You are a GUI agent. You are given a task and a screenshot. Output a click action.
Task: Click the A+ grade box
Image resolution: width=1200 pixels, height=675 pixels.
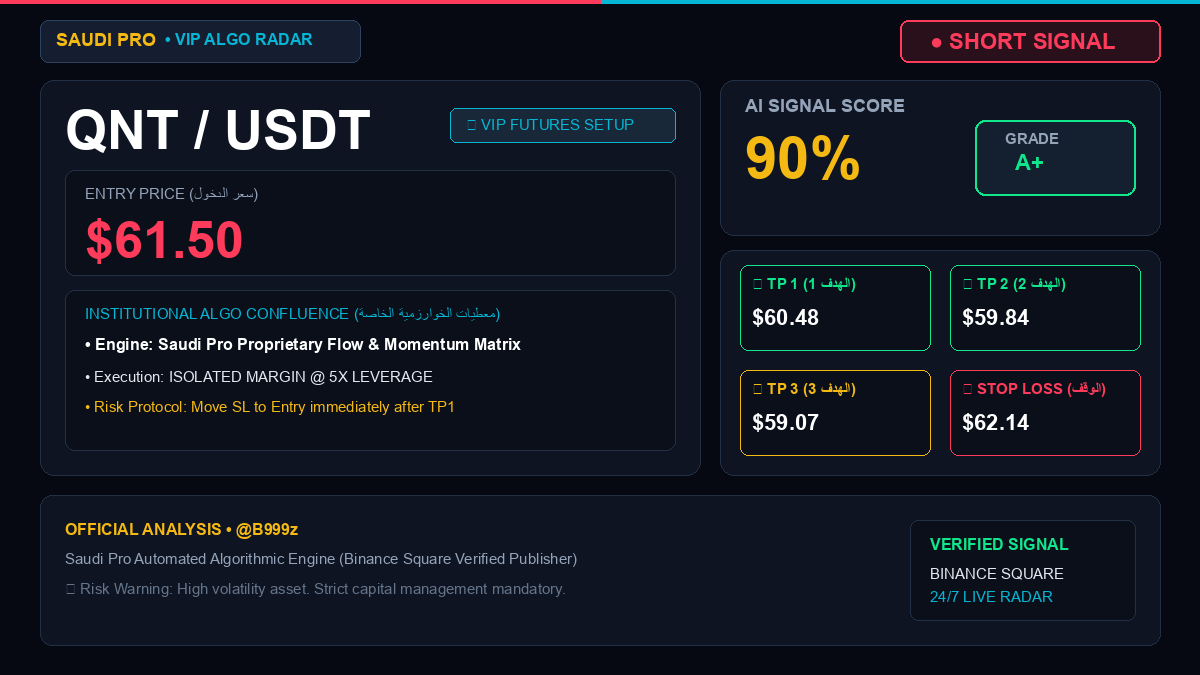(1055, 158)
